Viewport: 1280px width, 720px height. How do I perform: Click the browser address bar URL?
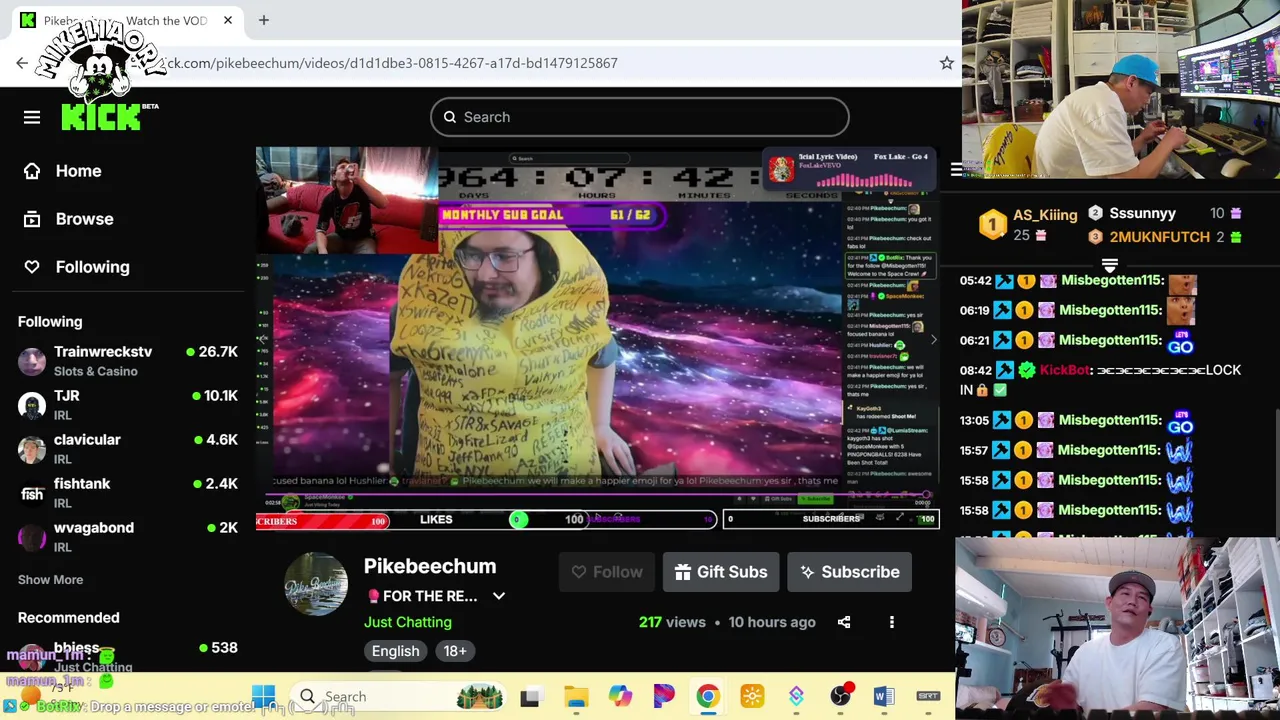pos(390,63)
